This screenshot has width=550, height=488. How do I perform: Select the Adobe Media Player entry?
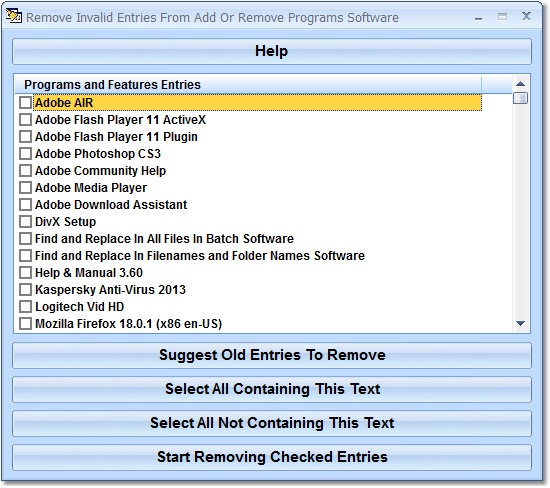[x=91, y=188]
